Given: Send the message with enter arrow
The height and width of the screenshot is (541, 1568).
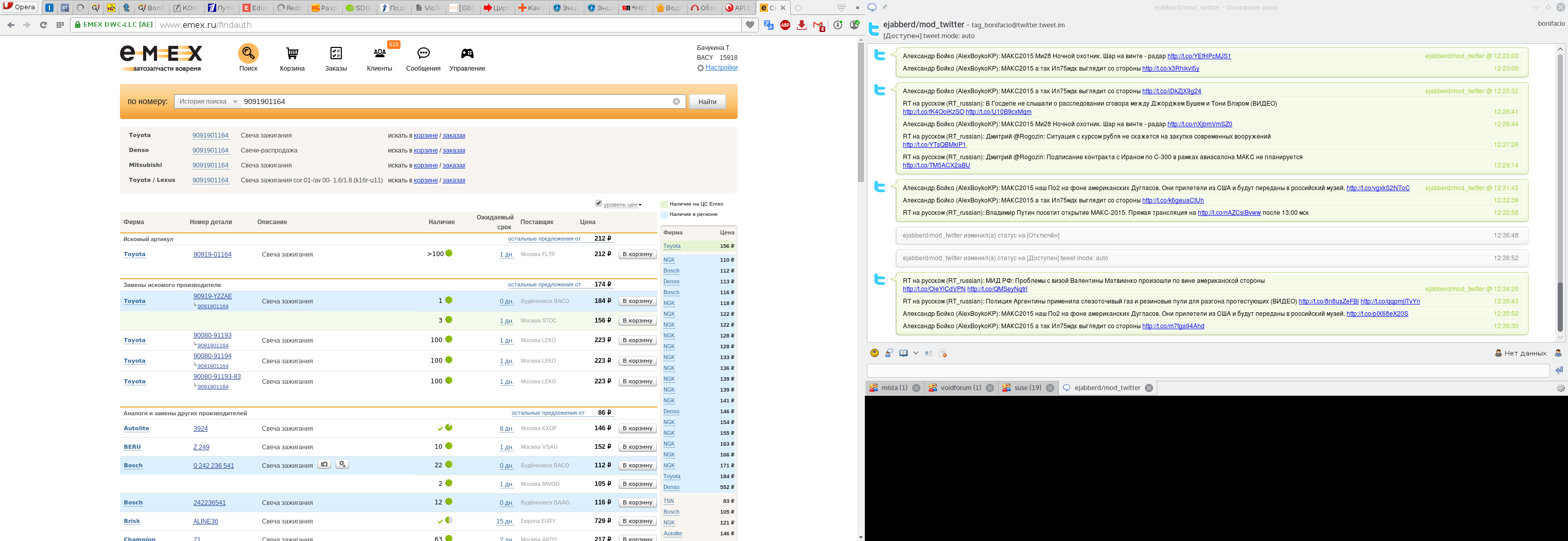Looking at the screenshot, I should 1558,370.
